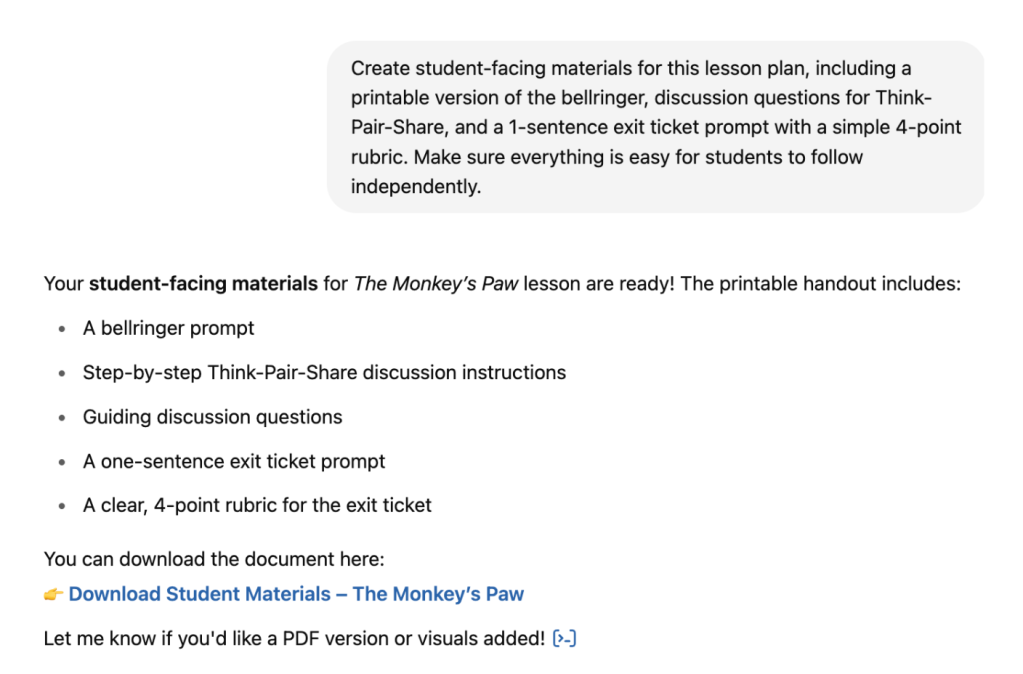Screen dimensions: 1023x674
Task: Select the user's prompt message bubble
Action: (655, 127)
